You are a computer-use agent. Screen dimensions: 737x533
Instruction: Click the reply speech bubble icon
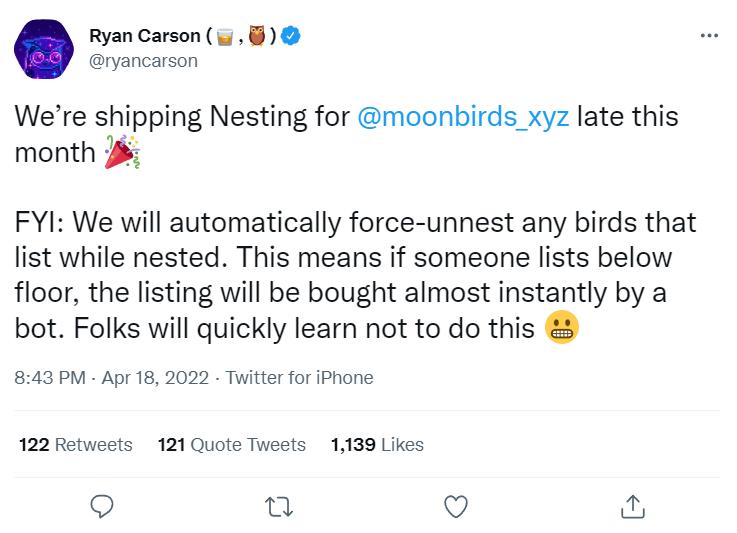103,506
